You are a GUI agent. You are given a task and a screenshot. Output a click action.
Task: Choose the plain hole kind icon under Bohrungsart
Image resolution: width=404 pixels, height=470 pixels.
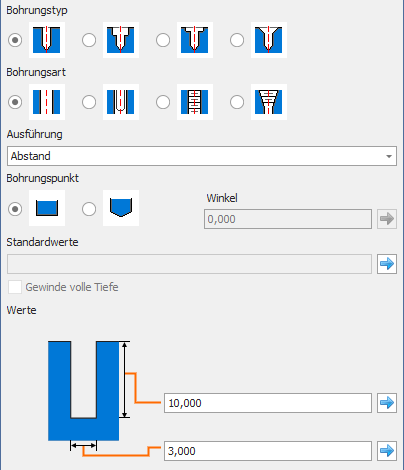coord(47,102)
